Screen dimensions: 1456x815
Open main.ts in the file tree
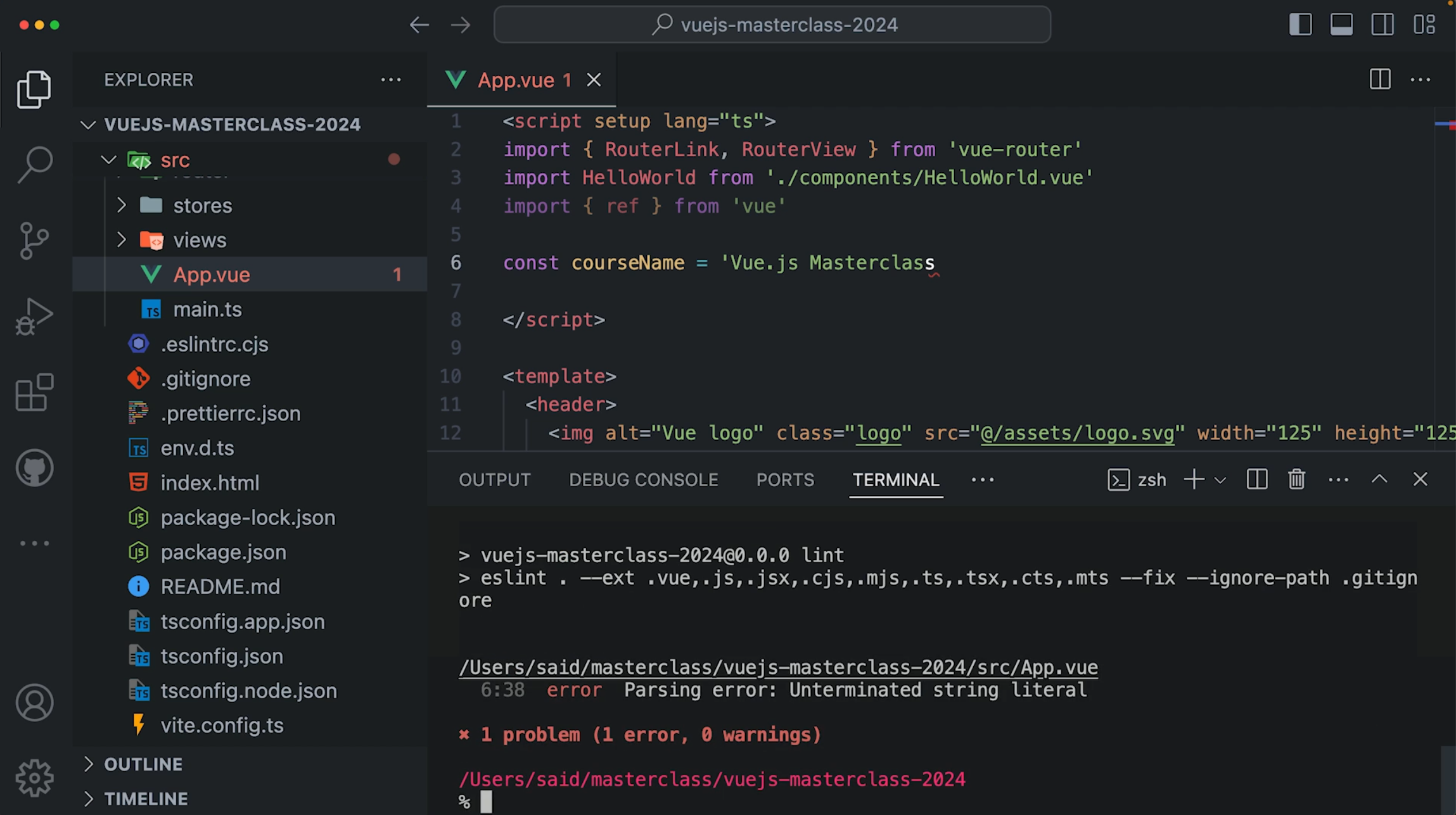(250, 309)
